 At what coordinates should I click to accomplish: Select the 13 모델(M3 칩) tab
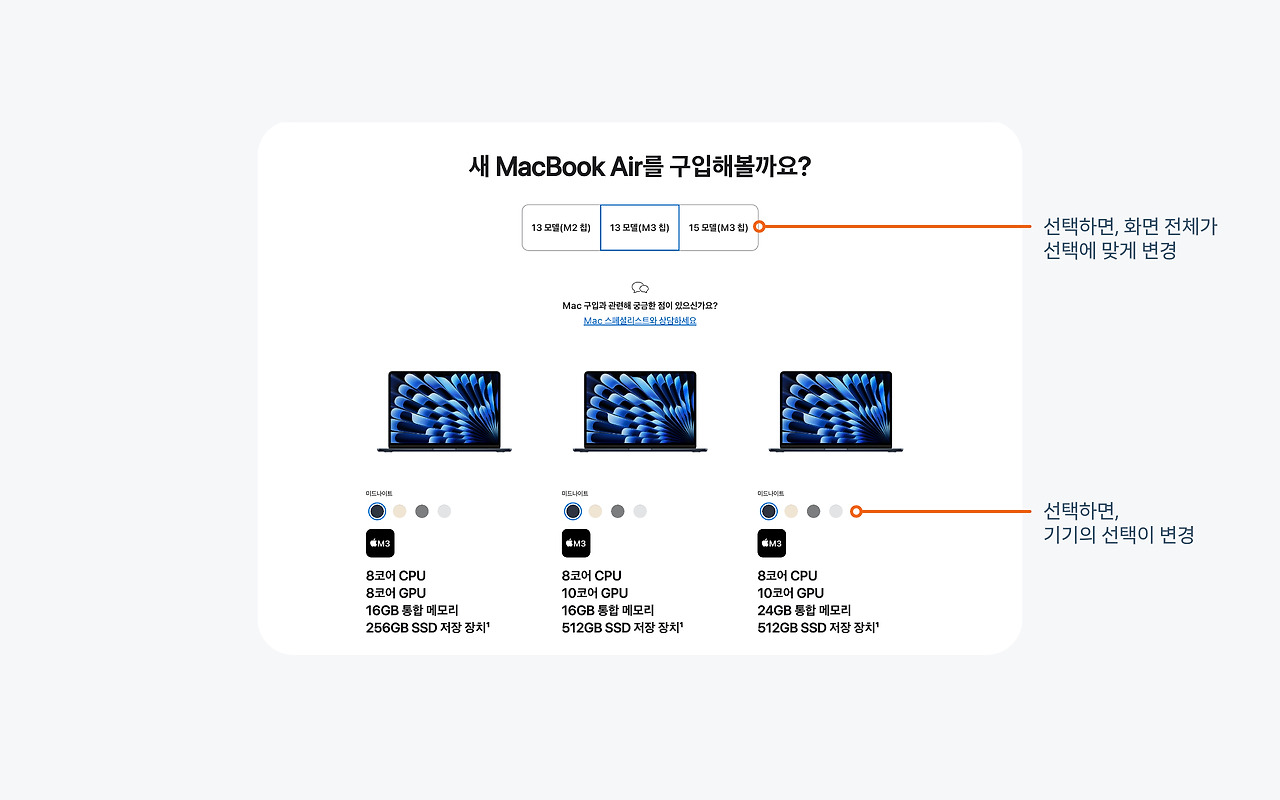point(640,228)
